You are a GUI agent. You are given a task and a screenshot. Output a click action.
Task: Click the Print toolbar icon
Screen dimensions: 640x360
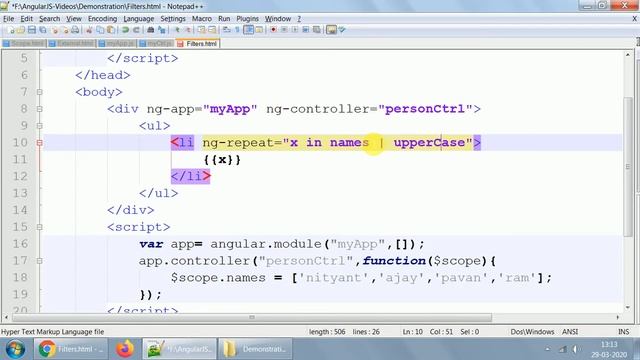tap(75, 30)
